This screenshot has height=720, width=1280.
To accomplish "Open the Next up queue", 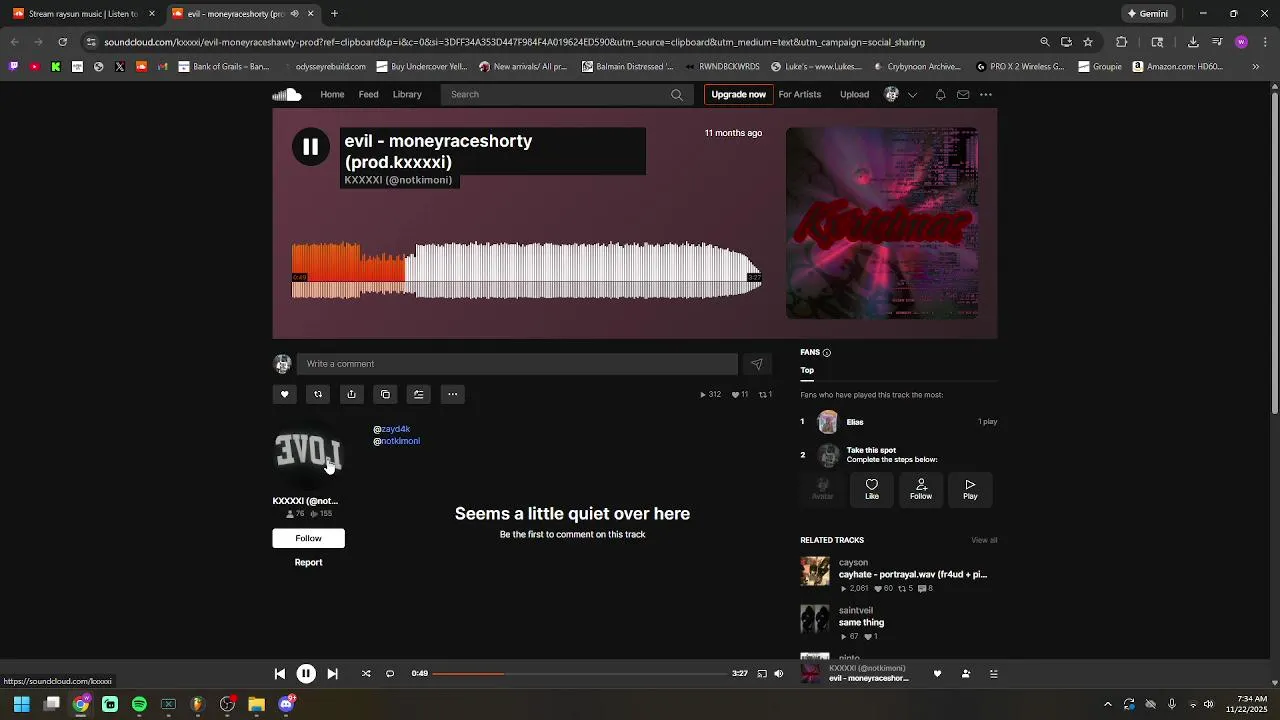I will 993,674.
